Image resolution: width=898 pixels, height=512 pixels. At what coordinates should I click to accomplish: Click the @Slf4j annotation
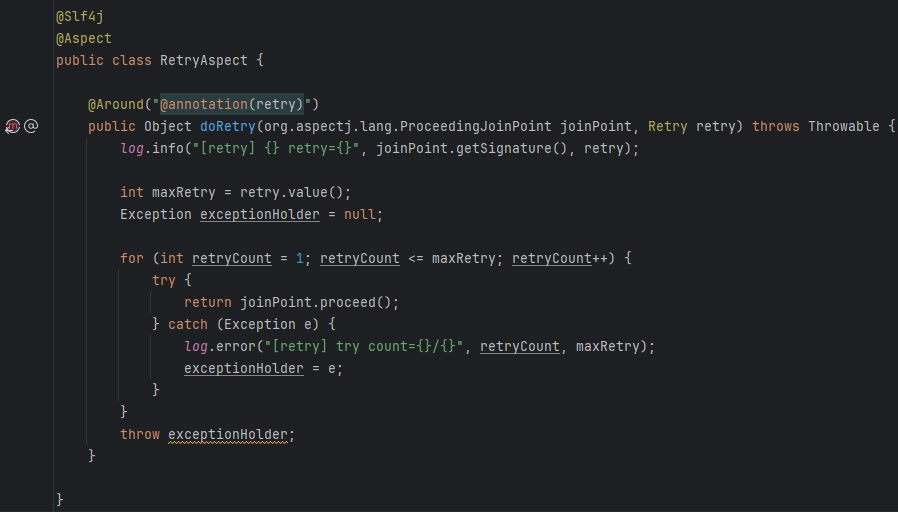(x=80, y=17)
